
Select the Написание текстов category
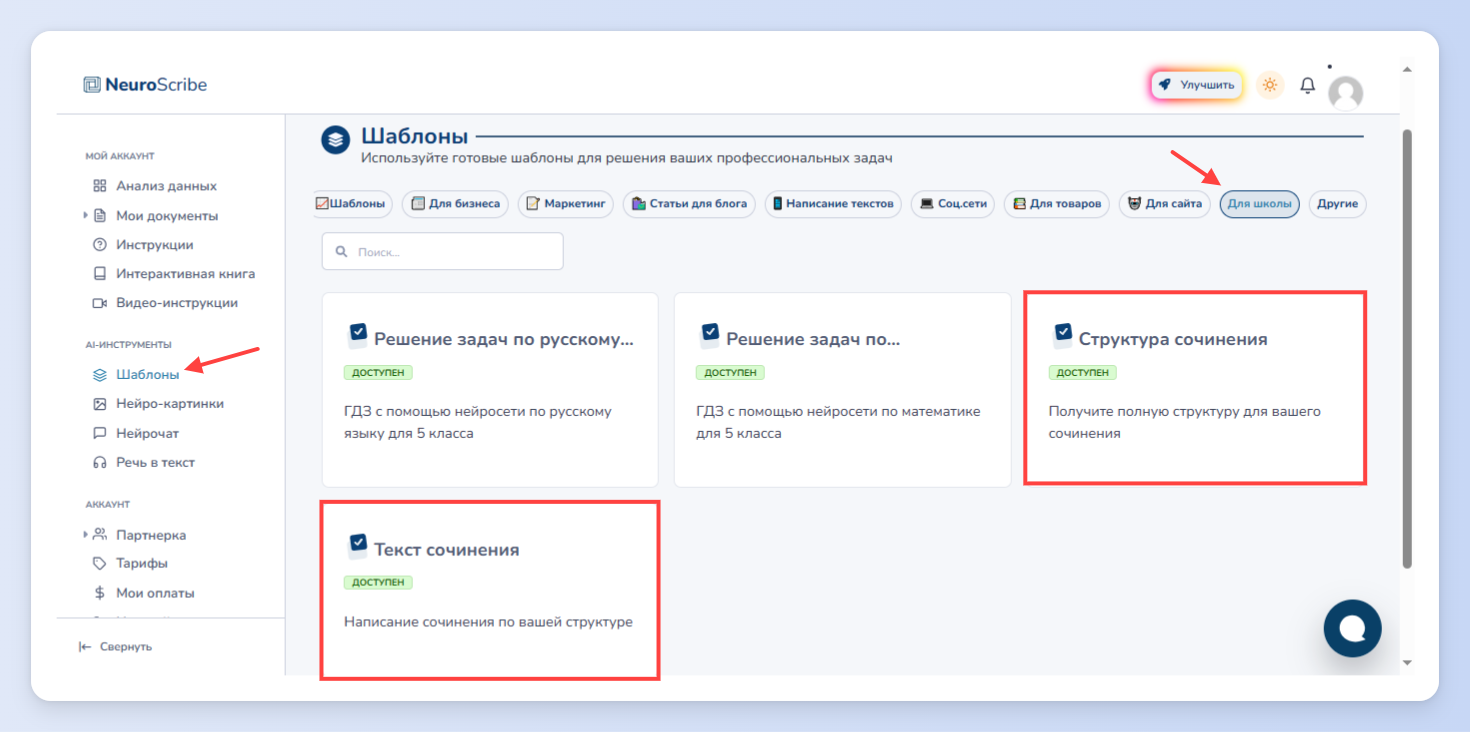[833, 204]
